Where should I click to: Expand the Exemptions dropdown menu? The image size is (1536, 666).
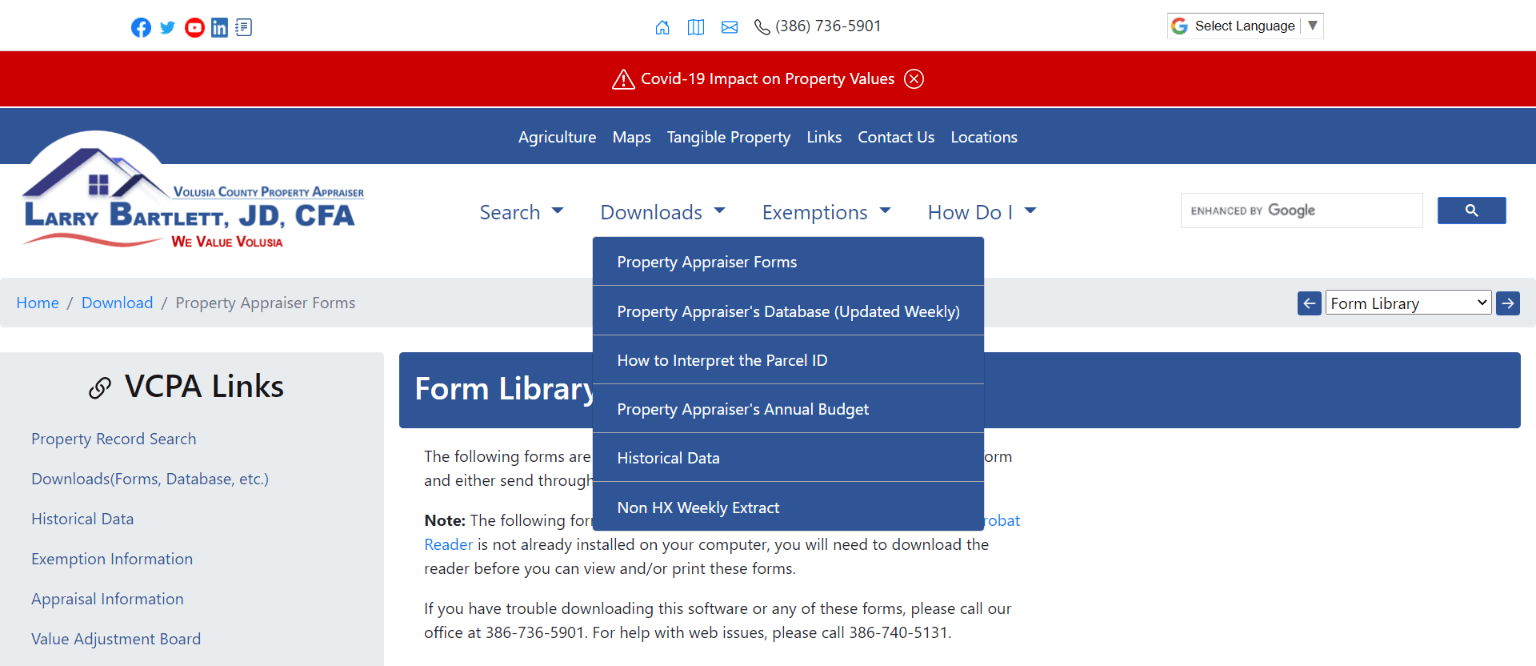pos(826,211)
